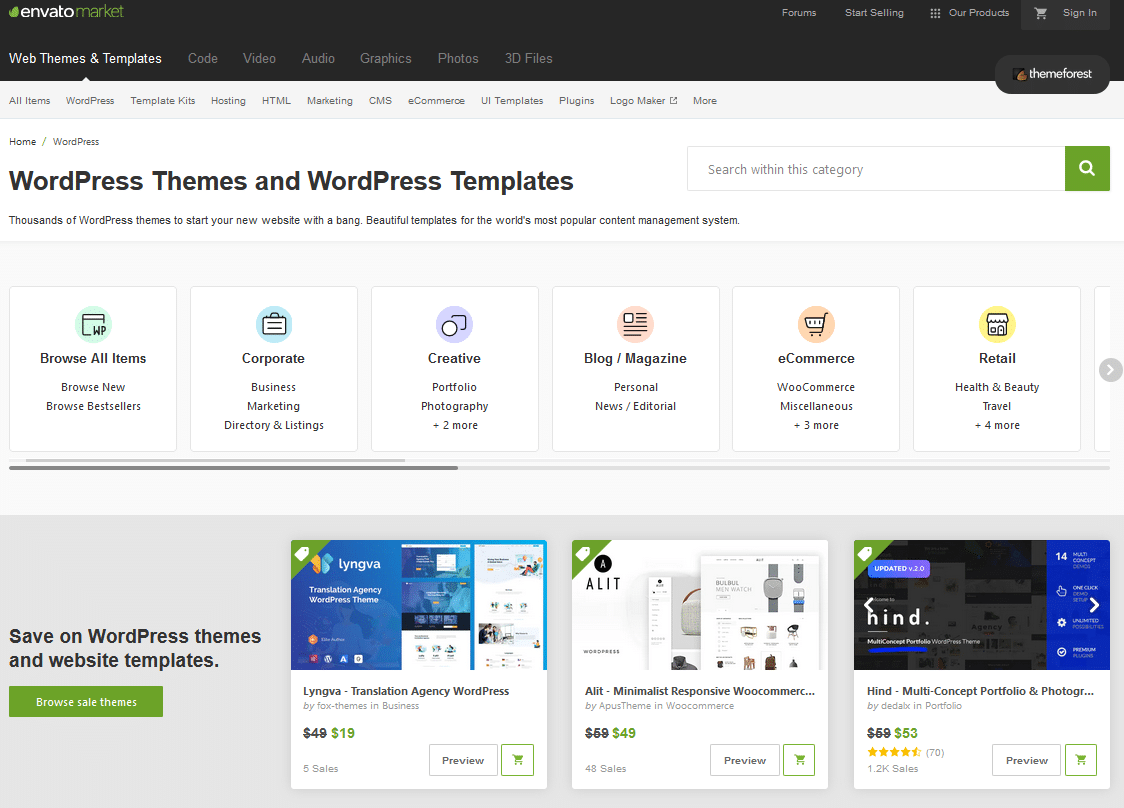The height and width of the screenshot is (808, 1124).
Task: Open the All Items submenu
Action: pos(29,100)
